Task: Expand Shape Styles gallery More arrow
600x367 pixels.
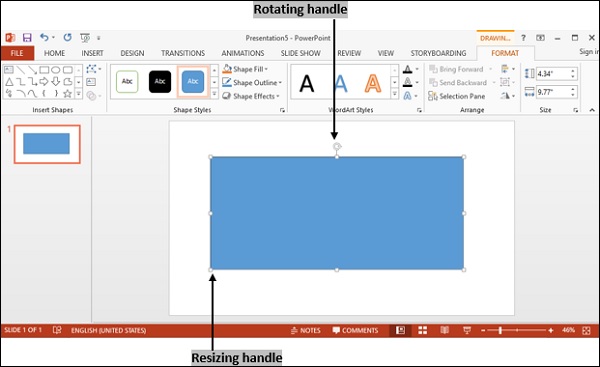Action: [214, 94]
